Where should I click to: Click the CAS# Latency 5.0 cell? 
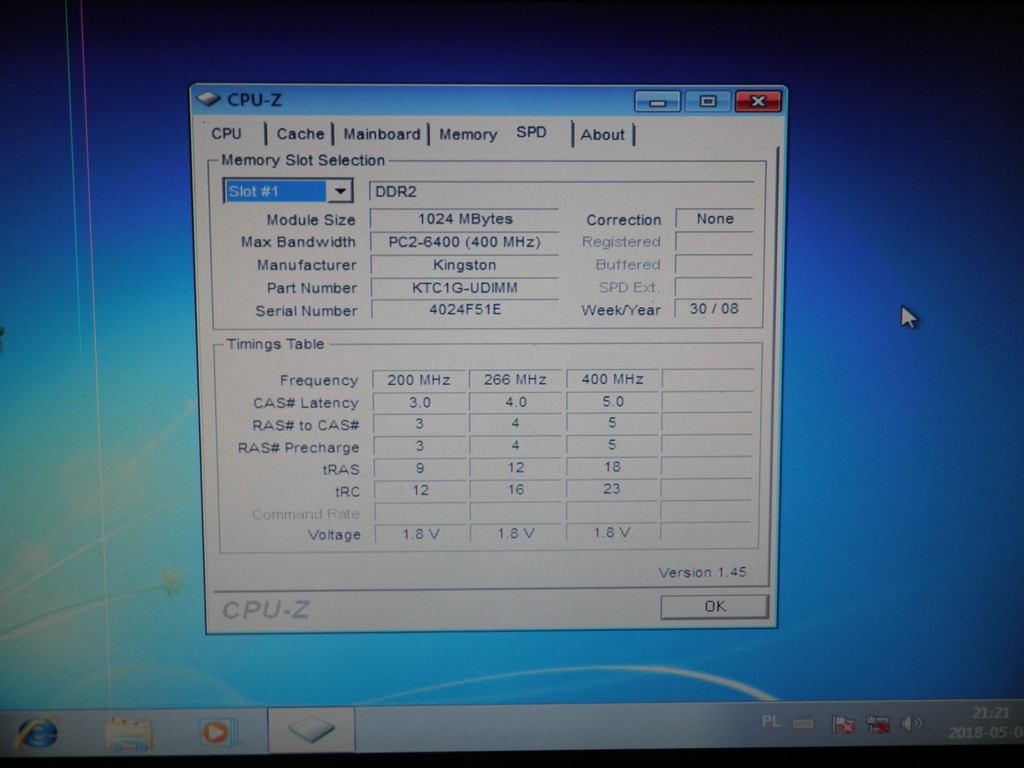(x=612, y=402)
